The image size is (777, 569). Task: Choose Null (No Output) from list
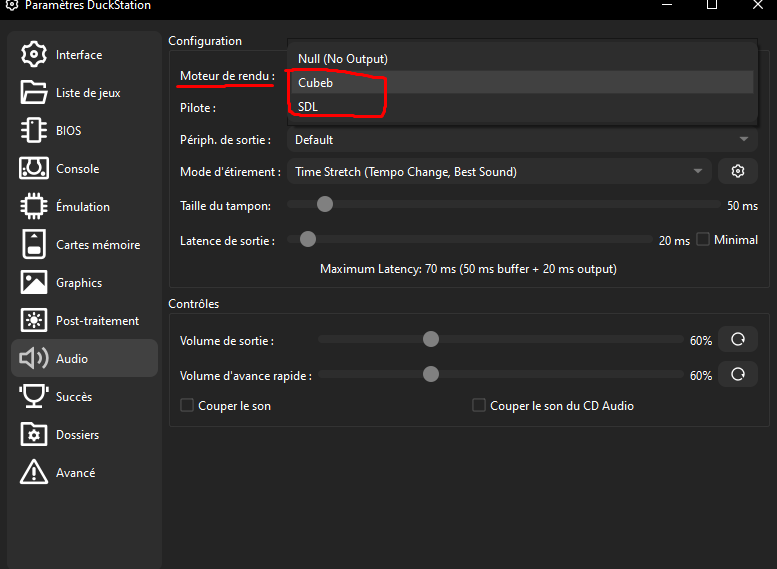pyautogui.click(x=522, y=58)
